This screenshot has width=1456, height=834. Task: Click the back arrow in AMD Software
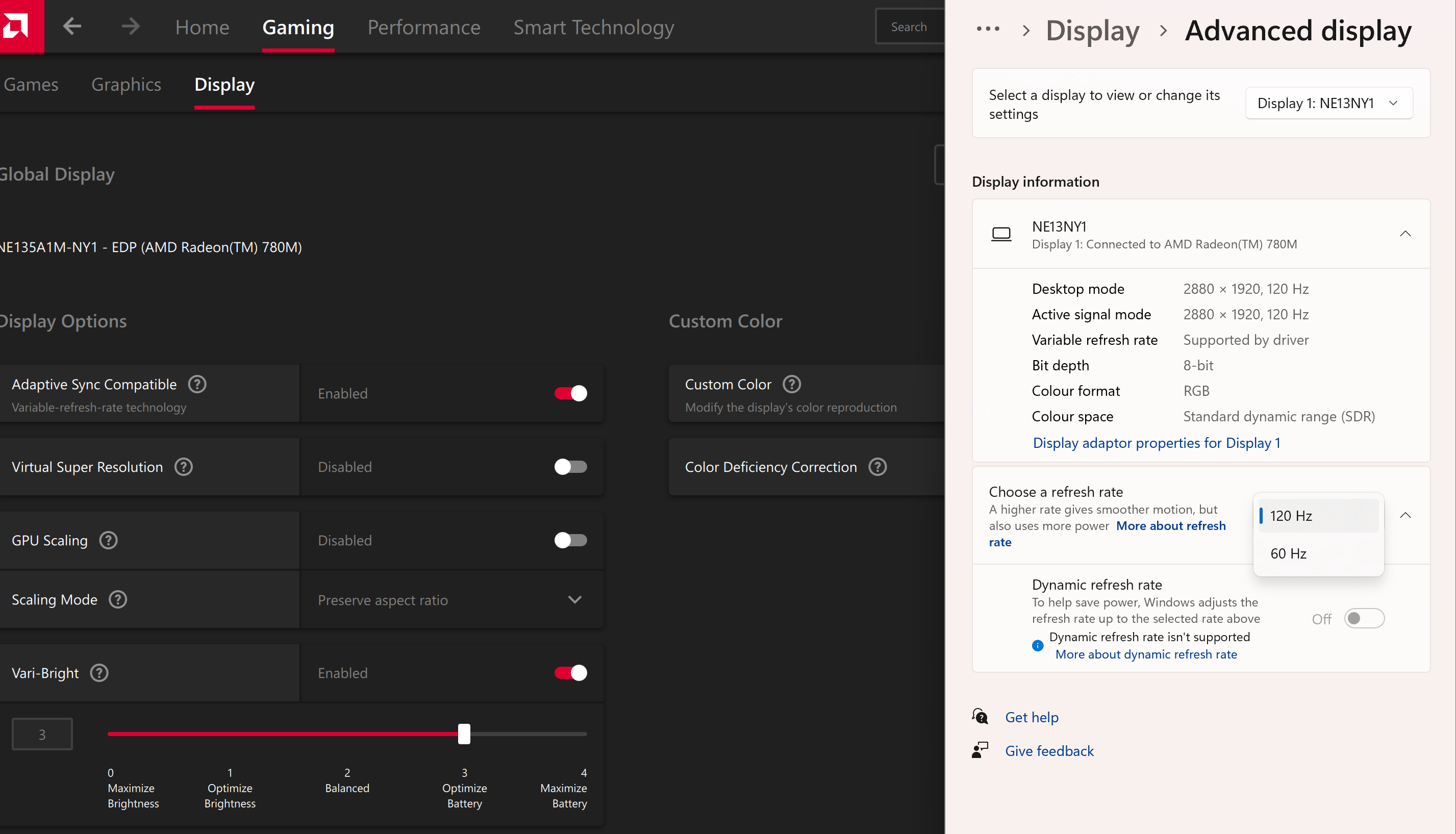tap(71, 27)
